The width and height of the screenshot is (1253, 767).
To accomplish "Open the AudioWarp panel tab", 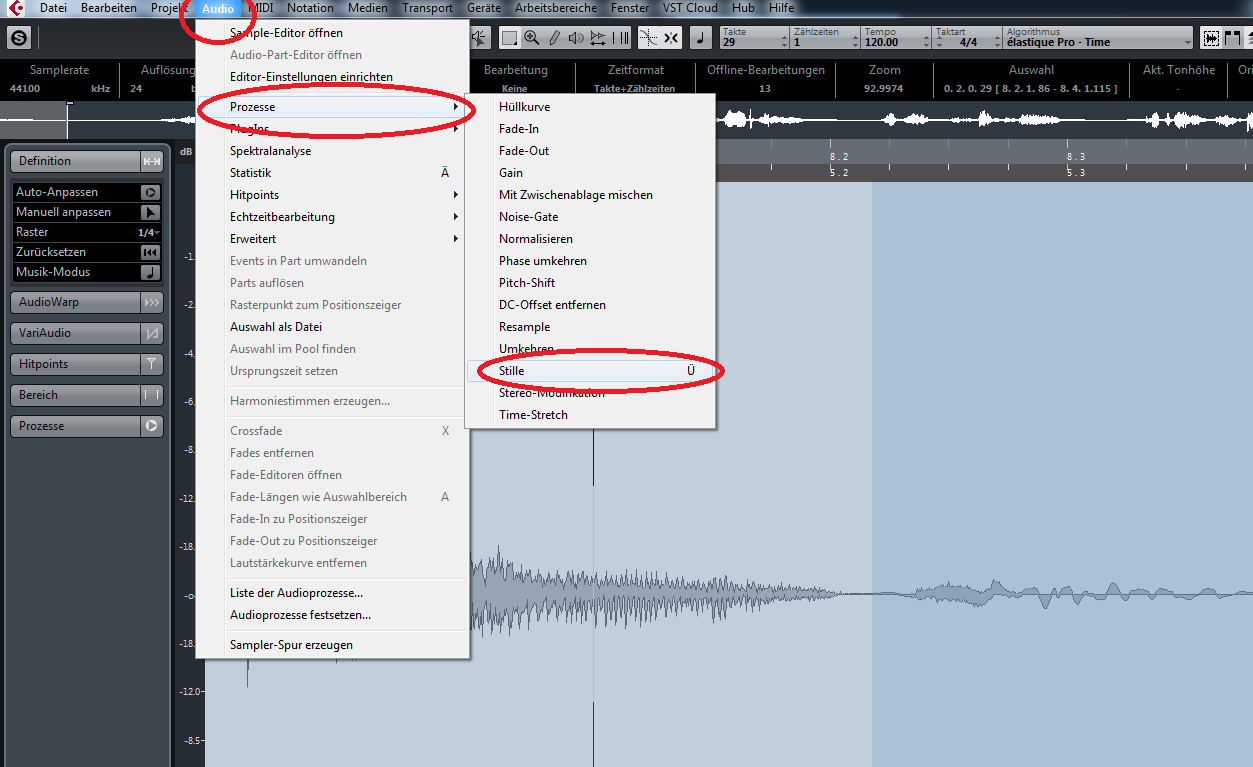I will (x=75, y=302).
